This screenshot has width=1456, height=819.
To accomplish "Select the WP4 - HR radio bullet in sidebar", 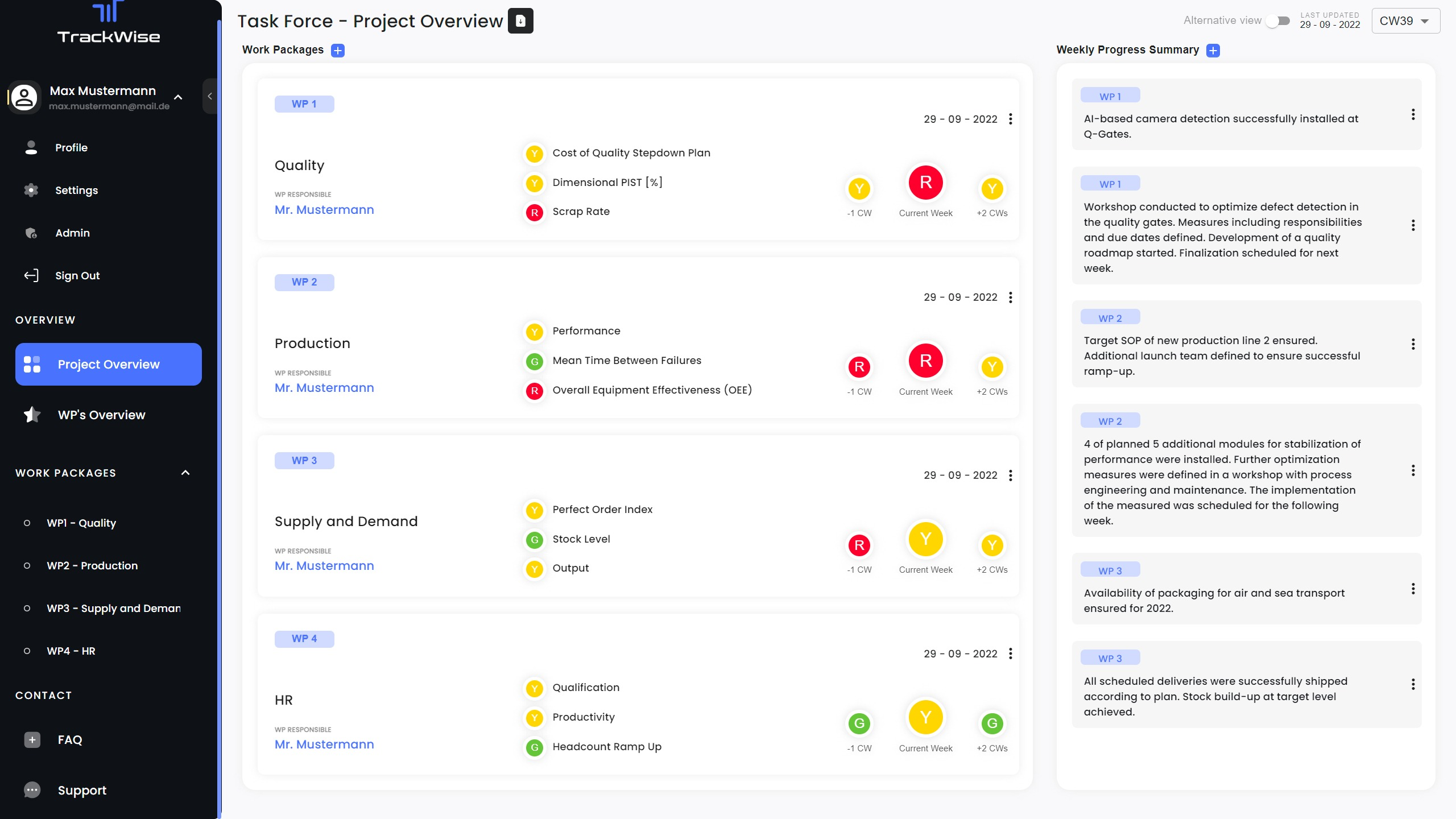I will coord(27,651).
